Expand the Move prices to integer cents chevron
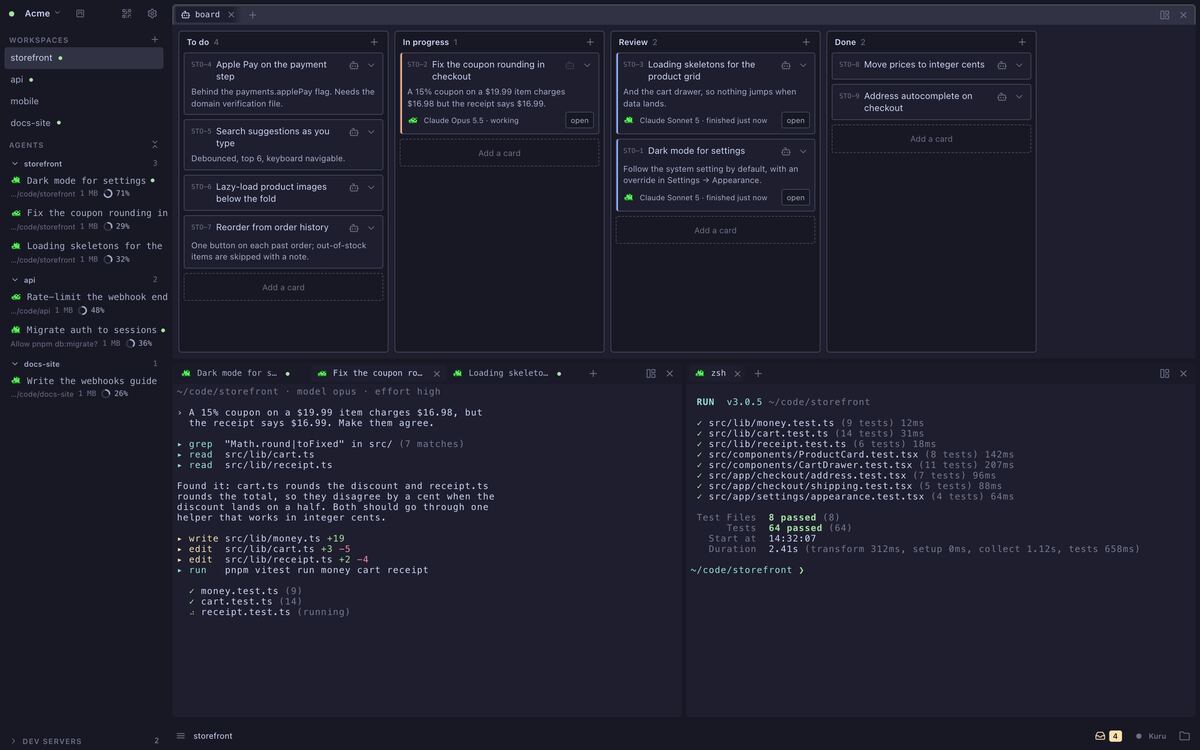Image resolution: width=1200 pixels, height=750 pixels. [1019, 65]
